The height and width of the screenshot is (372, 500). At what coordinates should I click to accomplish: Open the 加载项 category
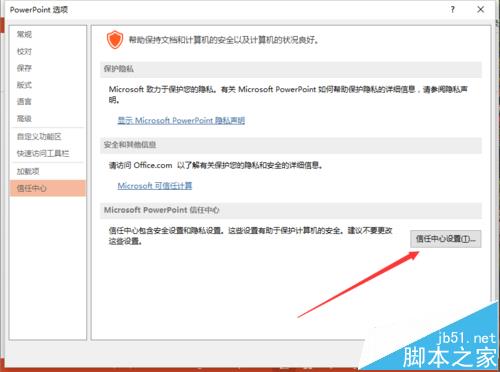28,171
